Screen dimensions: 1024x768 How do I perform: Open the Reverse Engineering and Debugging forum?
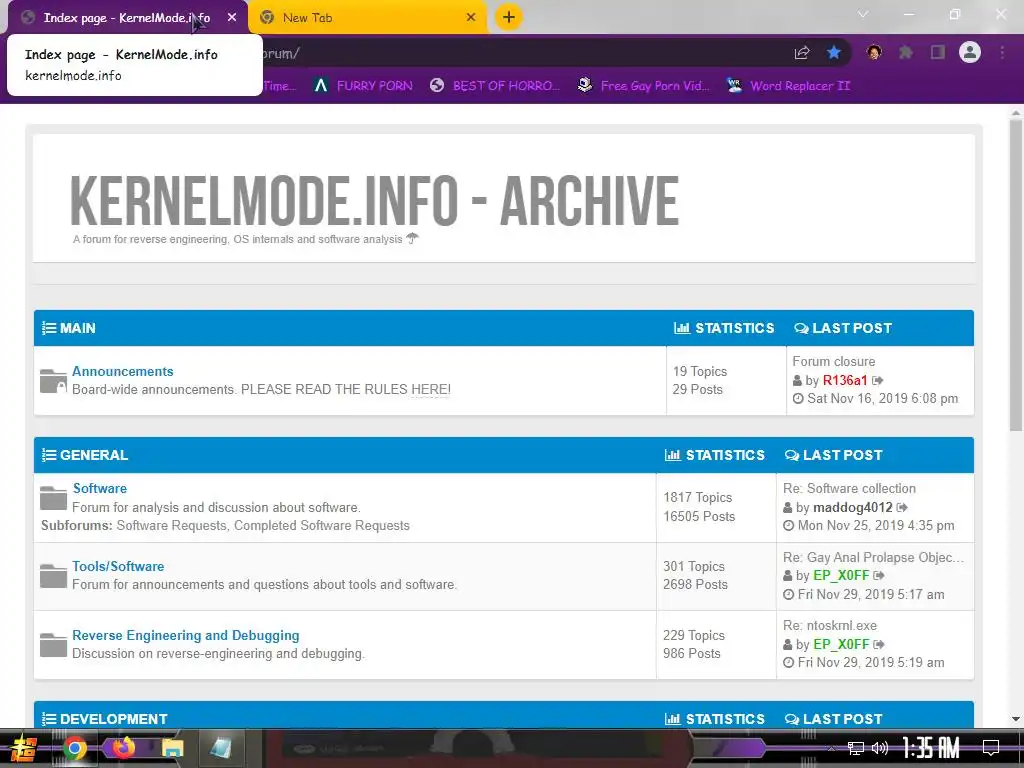[185, 635]
